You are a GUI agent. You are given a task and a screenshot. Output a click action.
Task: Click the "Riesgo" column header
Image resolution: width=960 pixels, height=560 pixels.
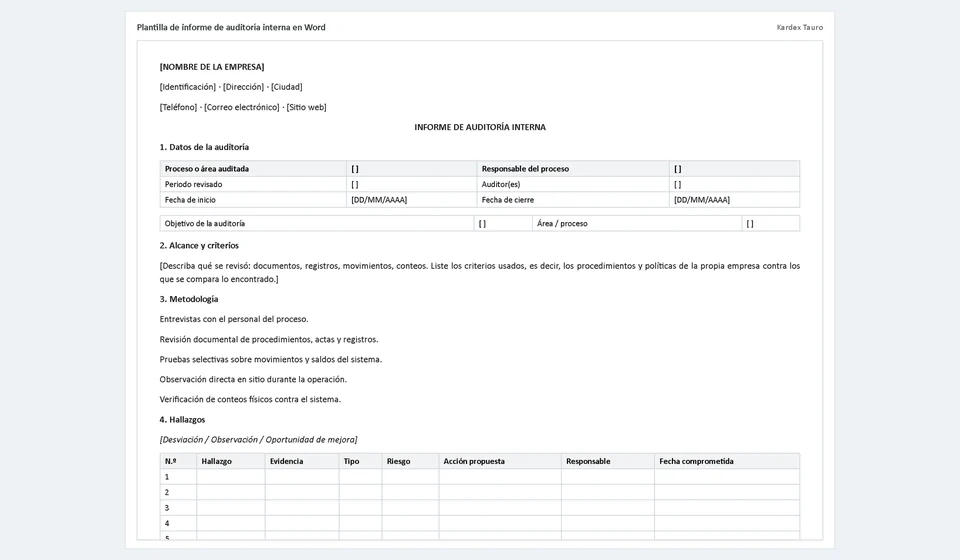coord(410,461)
